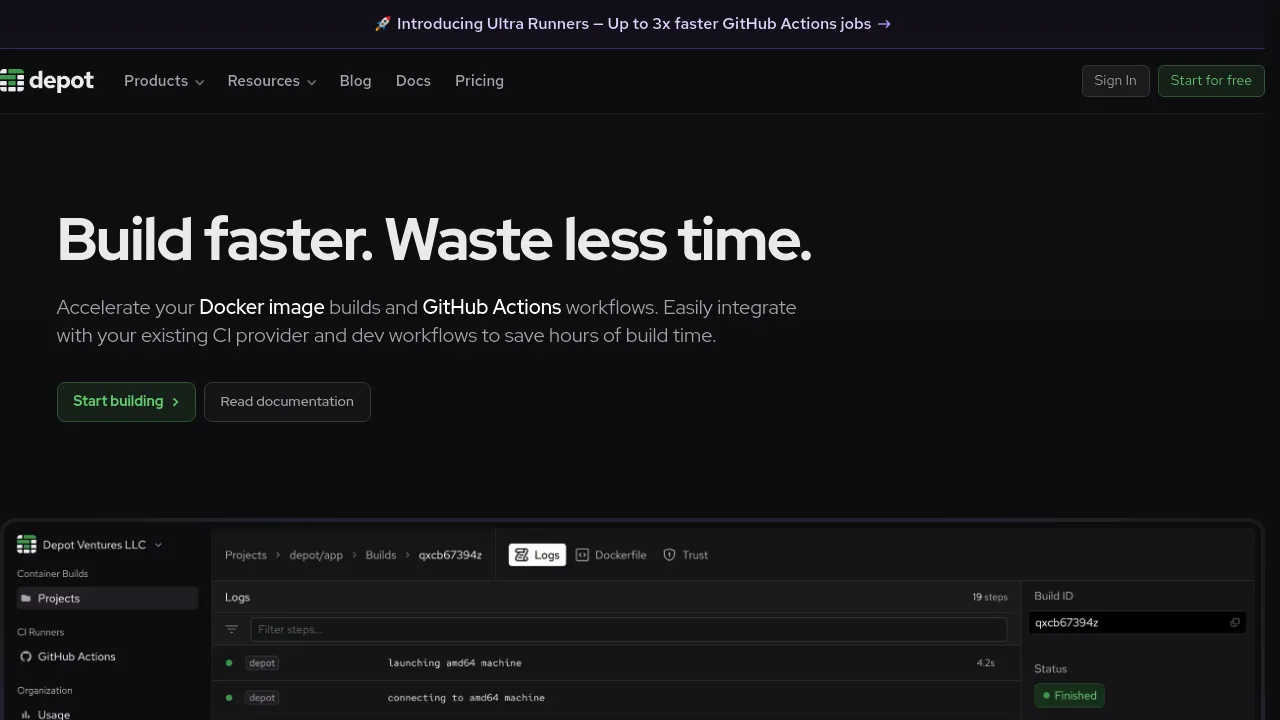Screen dimensions: 1280x720
Task: Click the filter icon beside Filter steps
Action: tap(232, 629)
